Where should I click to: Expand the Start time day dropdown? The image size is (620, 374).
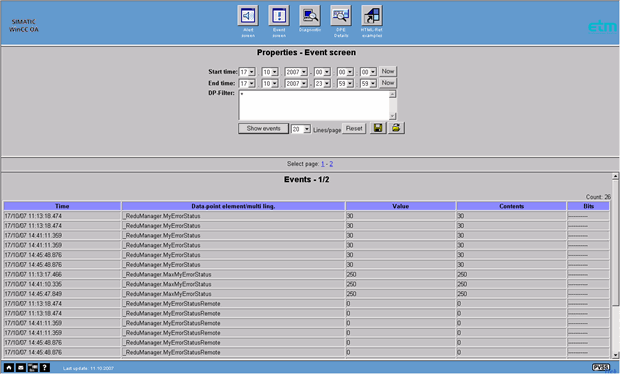click(247, 72)
